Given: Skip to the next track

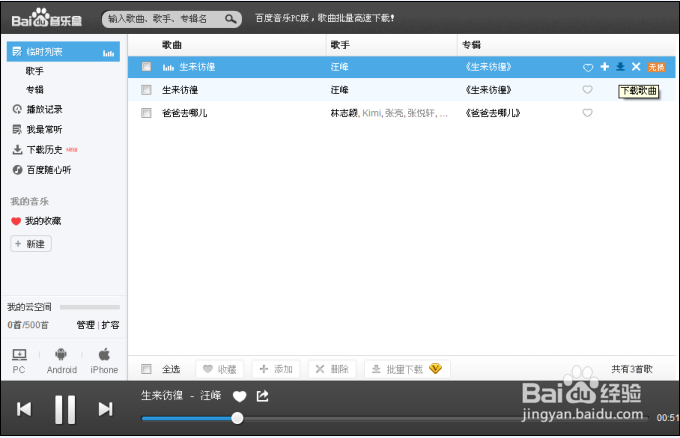Looking at the screenshot, I should tap(105, 409).
